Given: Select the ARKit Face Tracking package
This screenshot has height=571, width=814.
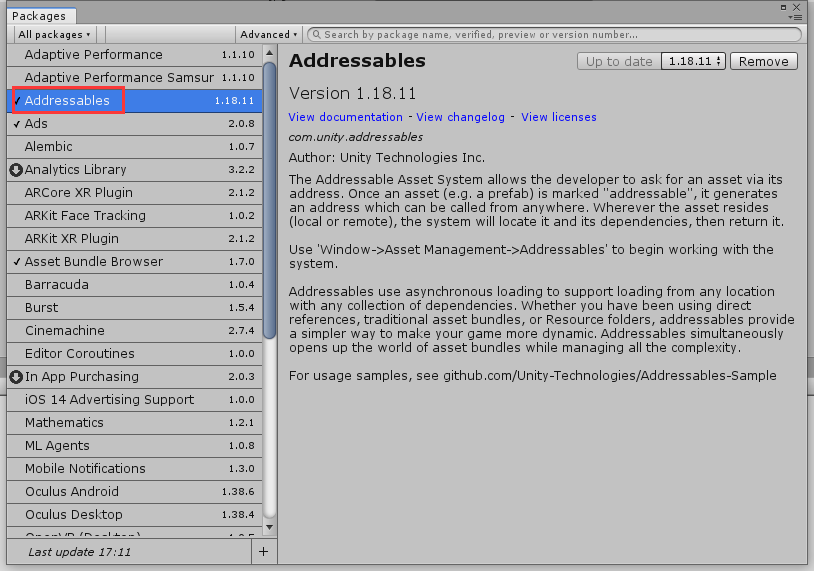Looking at the screenshot, I should (135, 216).
